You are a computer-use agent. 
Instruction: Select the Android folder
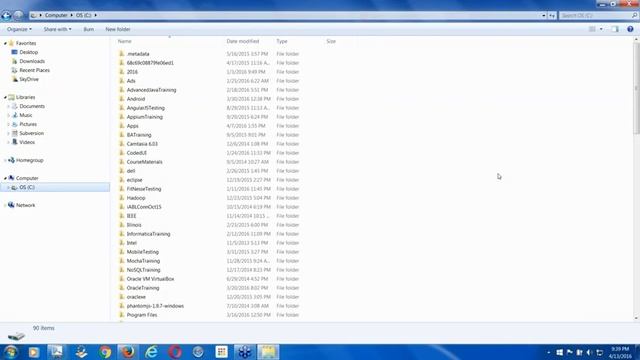click(x=136, y=99)
